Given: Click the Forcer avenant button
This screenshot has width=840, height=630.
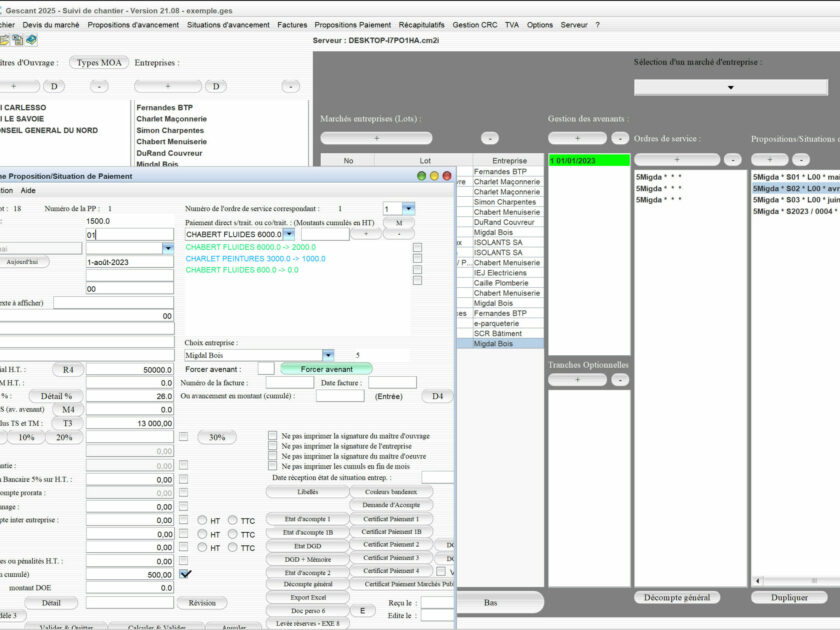Looking at the screenshot, I should [x=326, y=369].
